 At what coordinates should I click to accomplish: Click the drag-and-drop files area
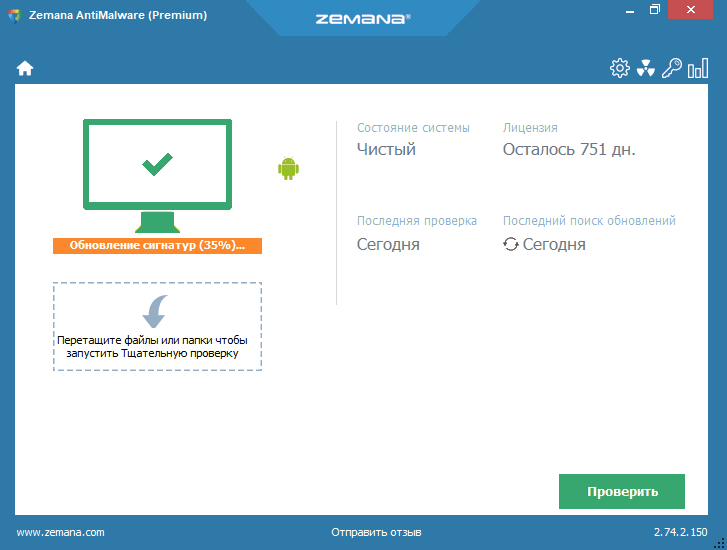[x=157, y=326]
